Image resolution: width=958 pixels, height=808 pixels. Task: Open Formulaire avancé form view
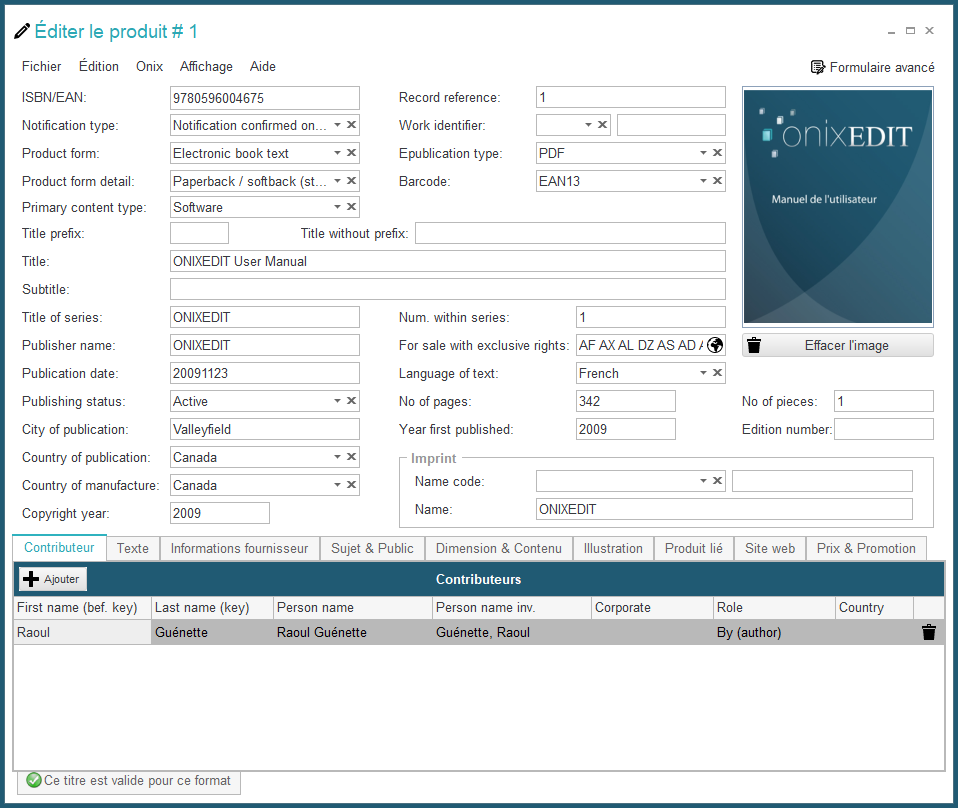pyautogui.click(x=872, y=67)
